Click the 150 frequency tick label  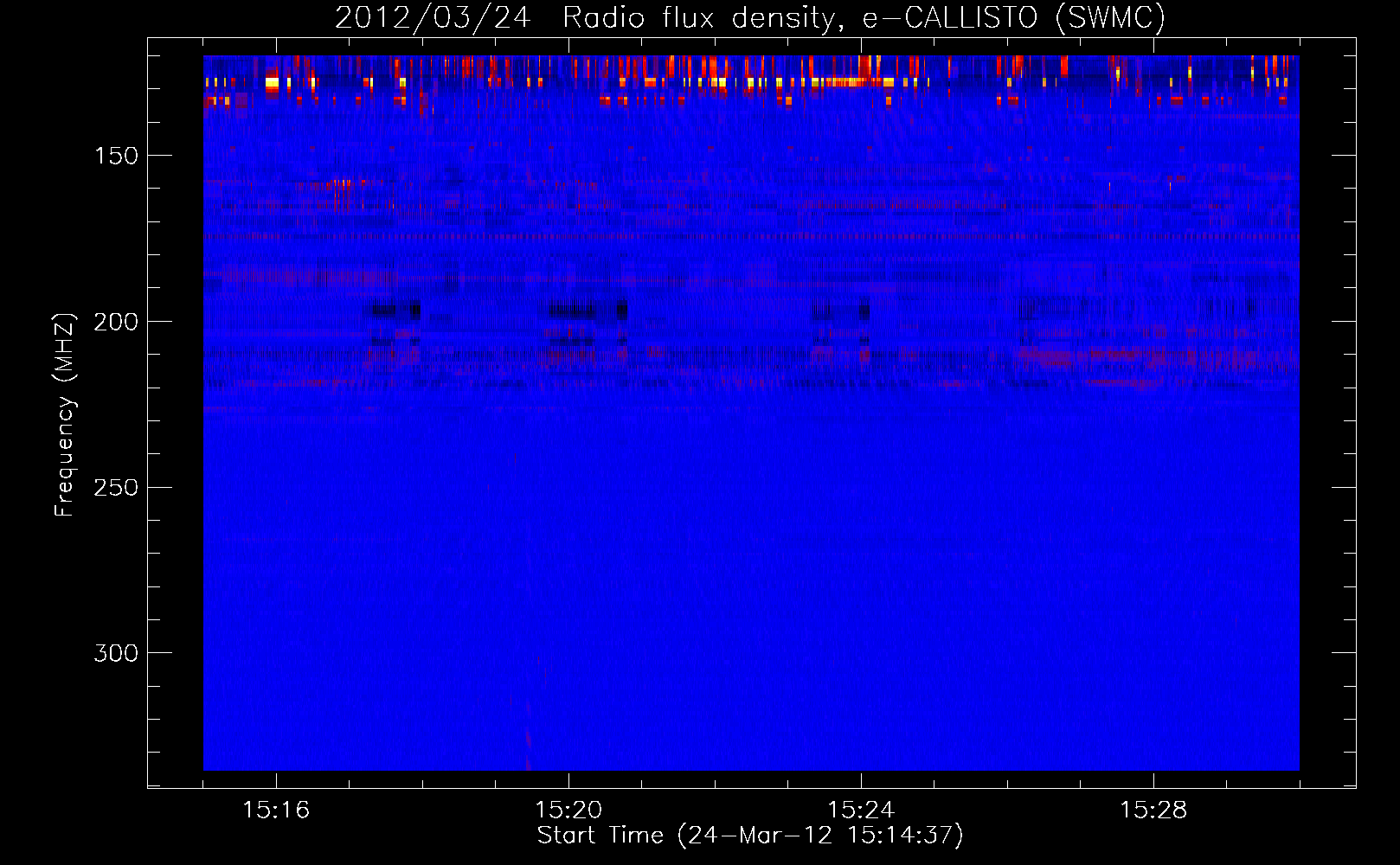(x=116, y=156)
